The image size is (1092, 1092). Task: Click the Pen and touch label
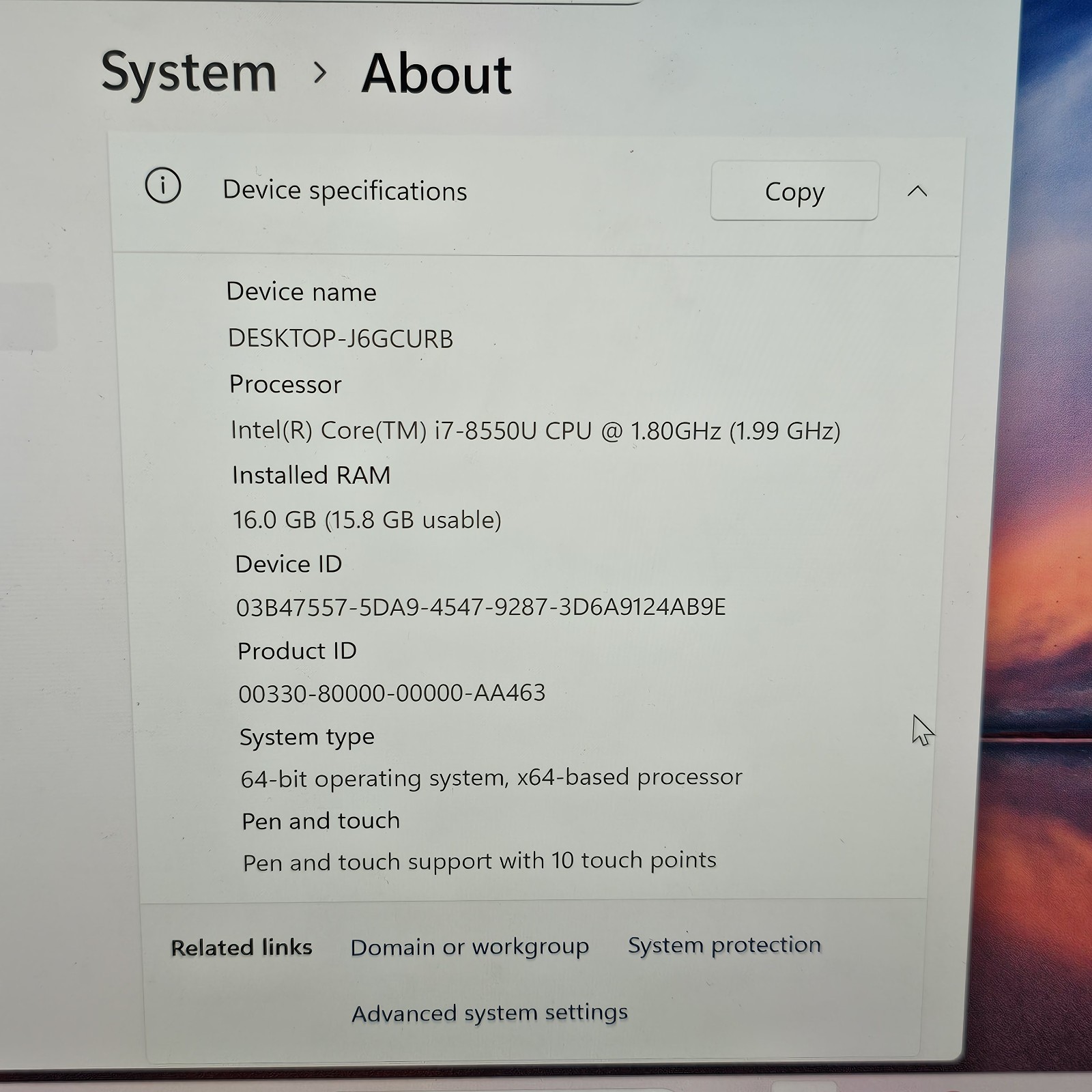pyautogui.click(x=321, y=820)
